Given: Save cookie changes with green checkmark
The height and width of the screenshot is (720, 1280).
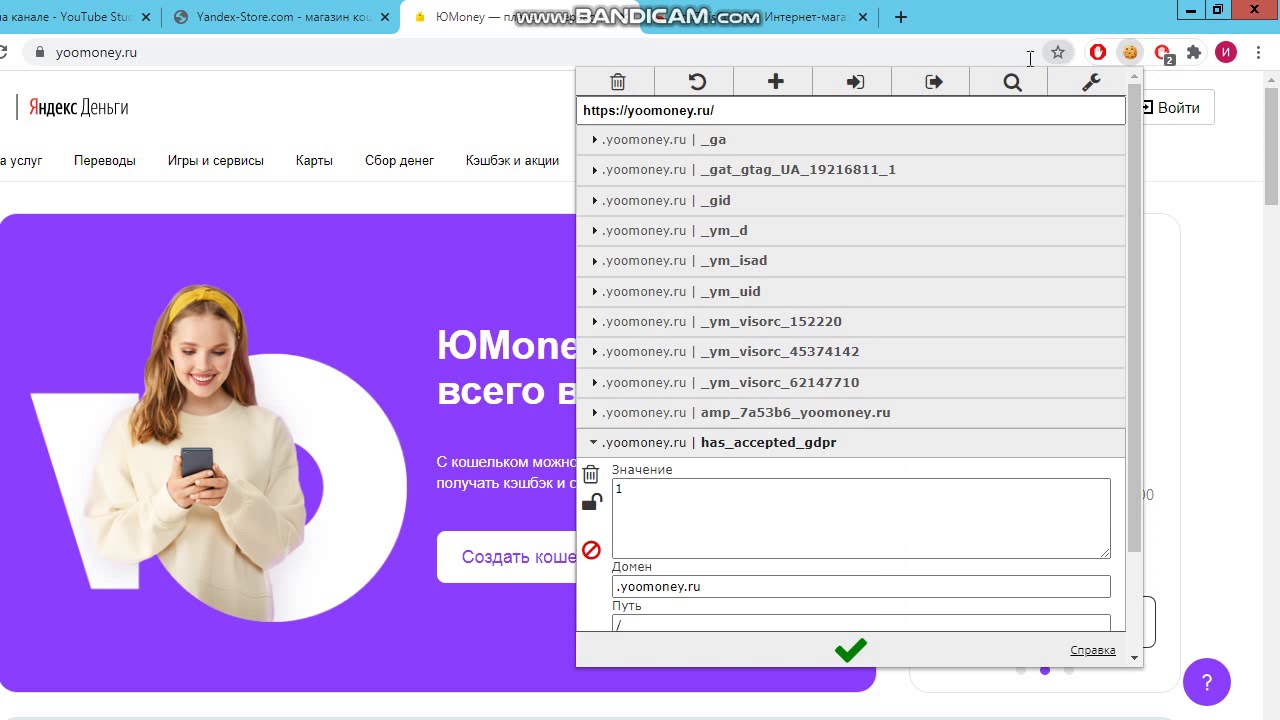Looking at the screenshot, I should pos(850,650).
